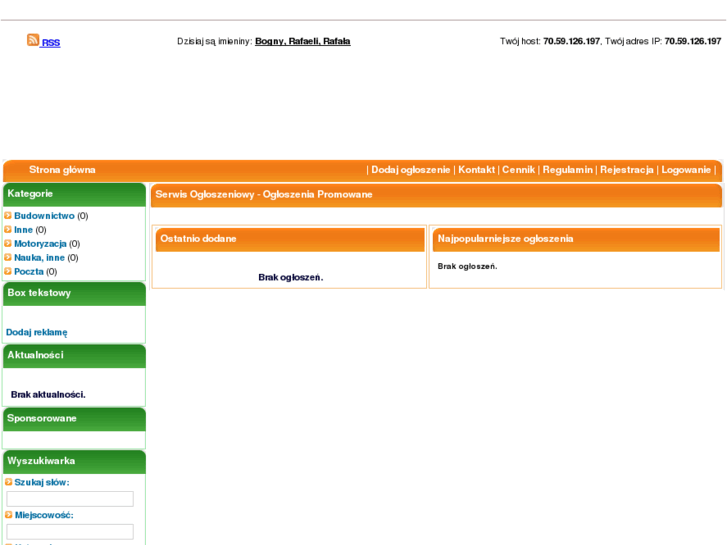Focus the Szukaj słów input field
Viewport: 727px width, 545px height.
pyautogui.click(x=70, y=499)
